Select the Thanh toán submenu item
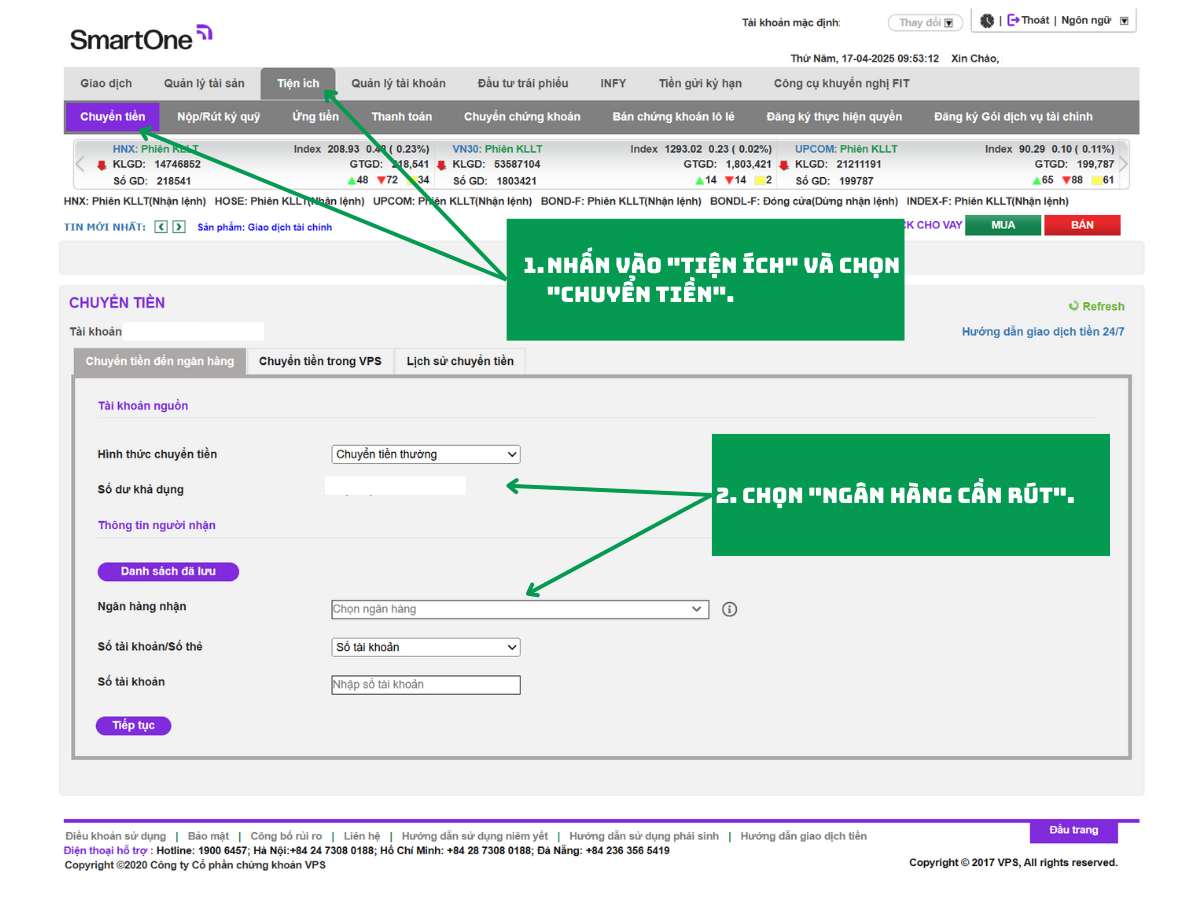The image size is (1200, 900). tap(402, 117)
